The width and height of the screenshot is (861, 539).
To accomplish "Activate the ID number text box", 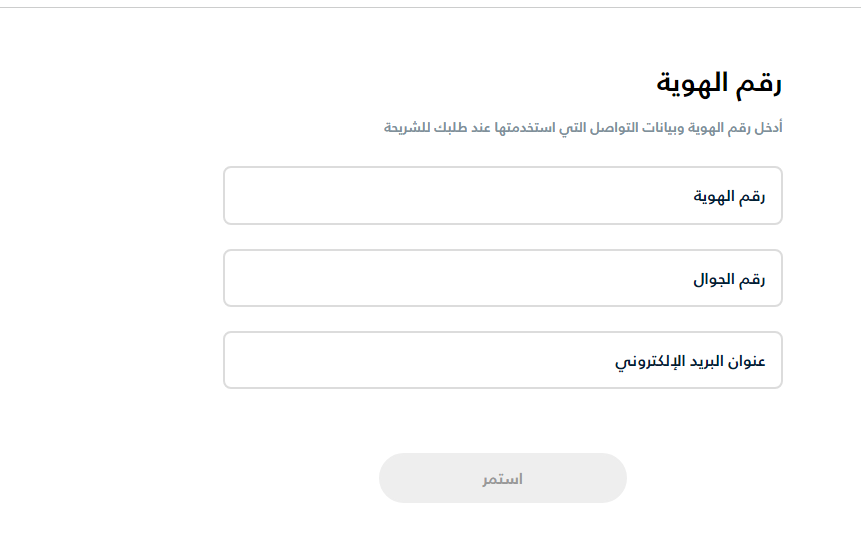I will pos(502,196).
